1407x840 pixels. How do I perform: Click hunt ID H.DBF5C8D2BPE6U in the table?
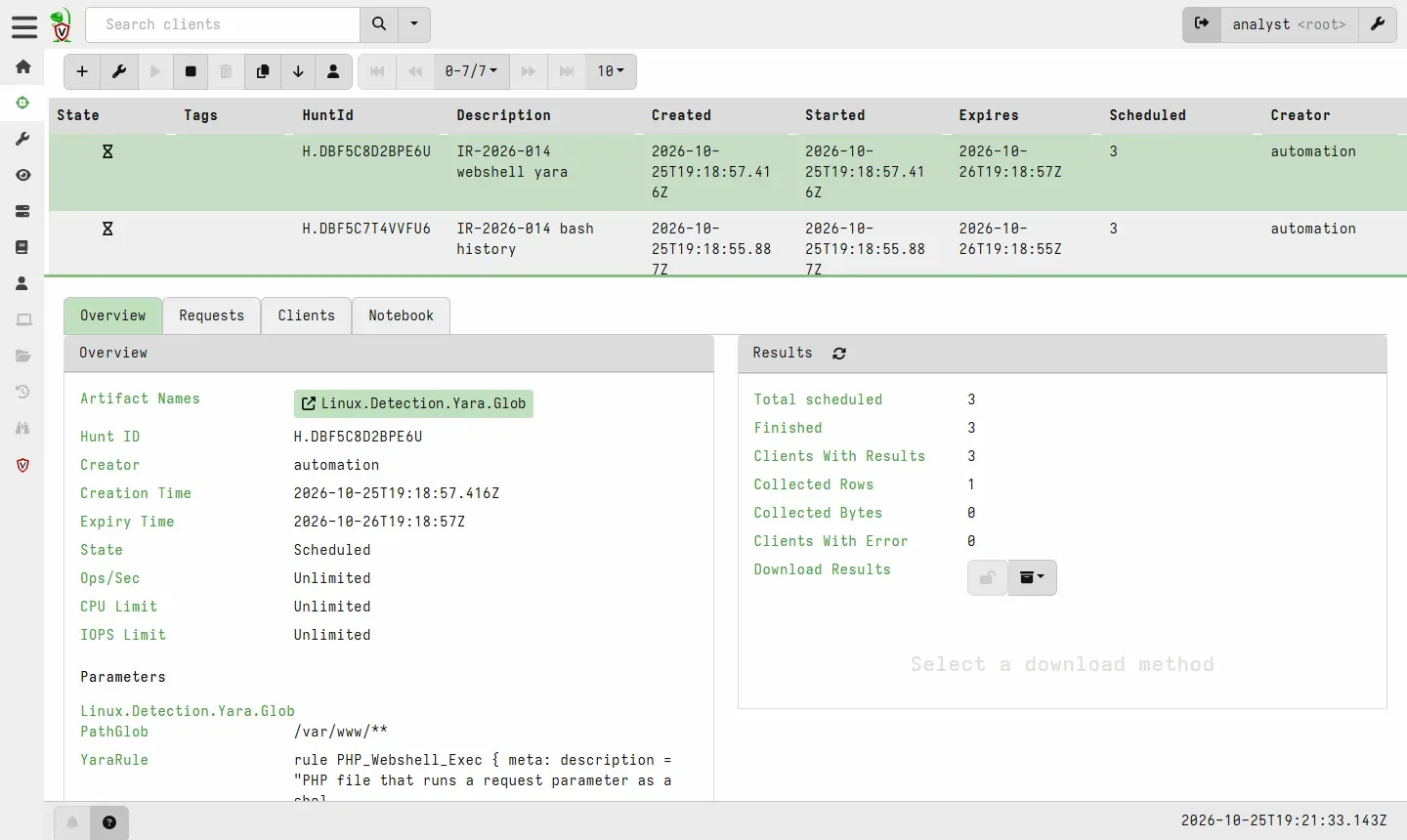(x=366, y=151)
